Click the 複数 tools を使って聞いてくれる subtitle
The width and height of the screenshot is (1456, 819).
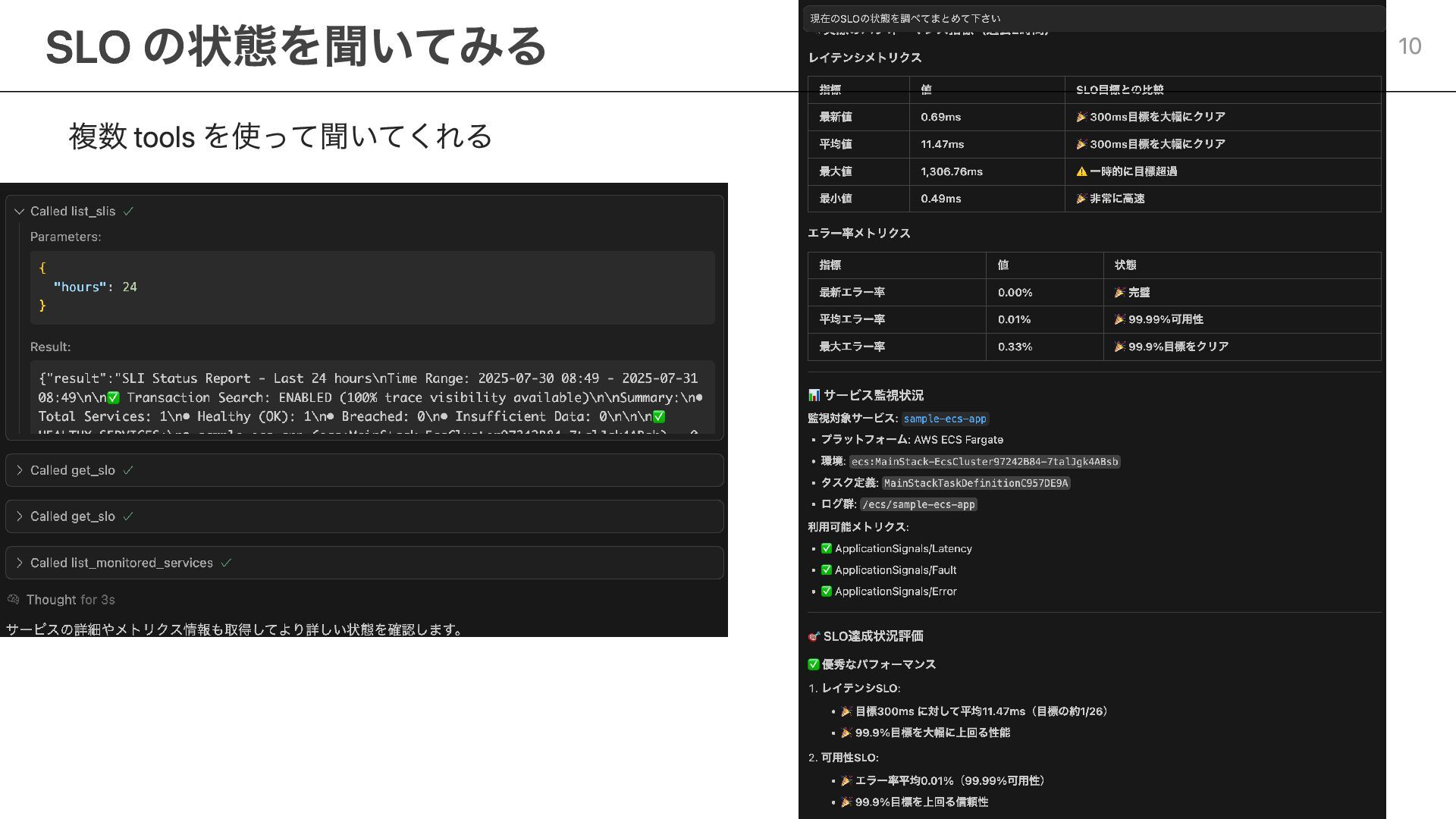tap(281, 136)
